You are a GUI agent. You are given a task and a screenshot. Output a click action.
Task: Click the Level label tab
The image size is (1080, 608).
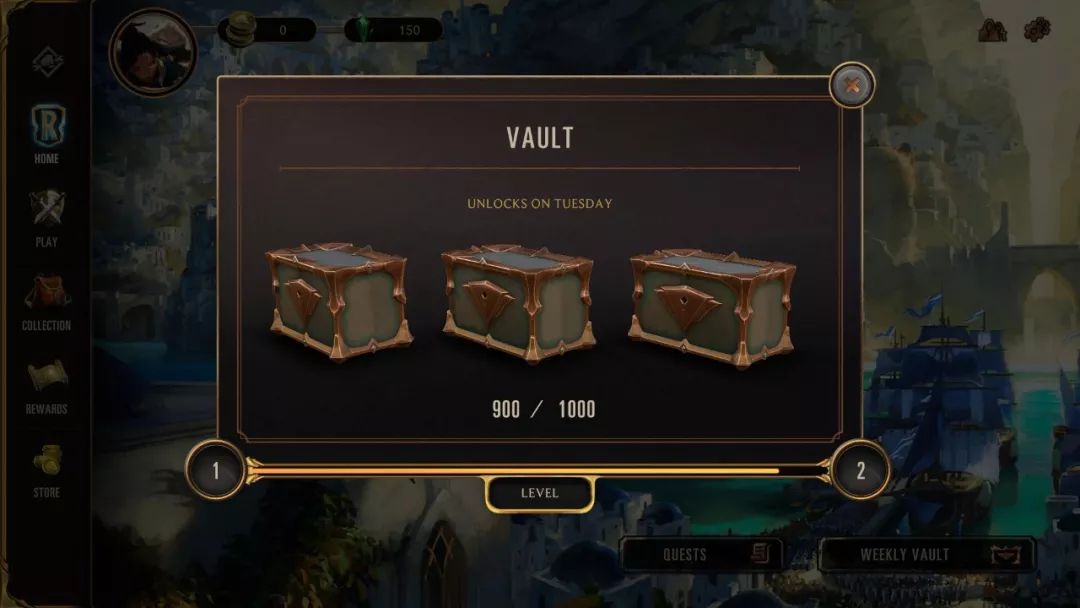click(x=539, y=493)
